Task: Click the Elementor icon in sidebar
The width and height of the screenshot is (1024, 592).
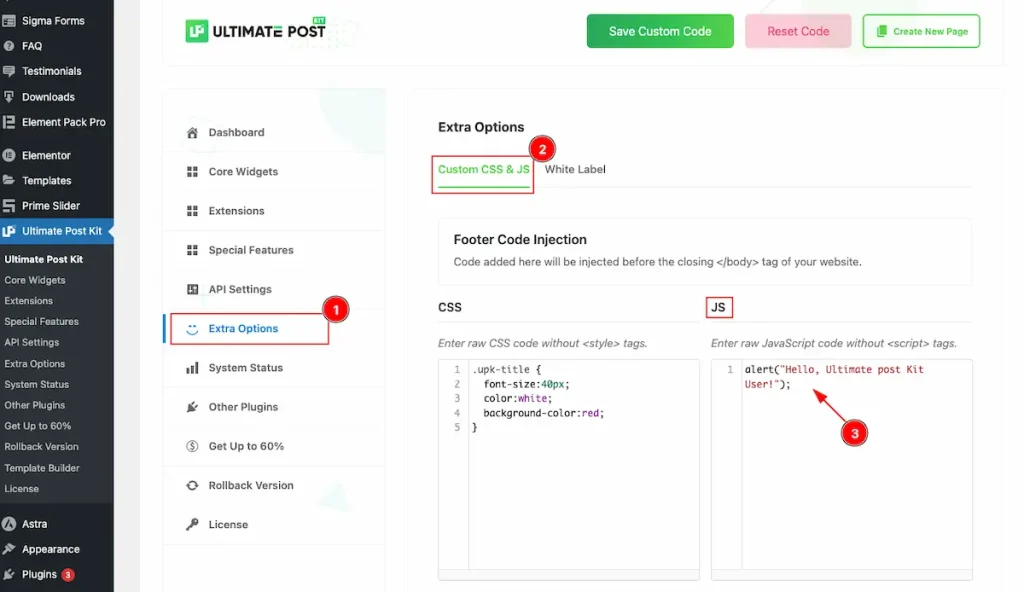Action: click(8, 156)
